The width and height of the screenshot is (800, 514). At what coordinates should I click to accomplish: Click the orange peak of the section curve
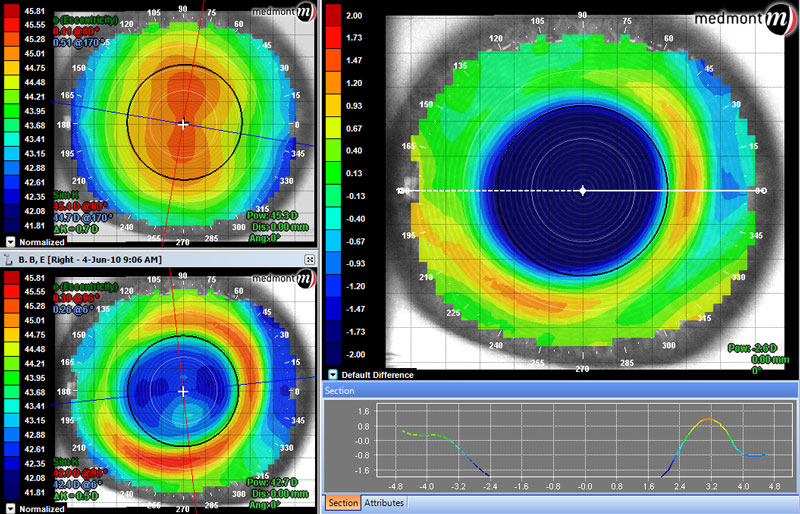click(709, 420)
